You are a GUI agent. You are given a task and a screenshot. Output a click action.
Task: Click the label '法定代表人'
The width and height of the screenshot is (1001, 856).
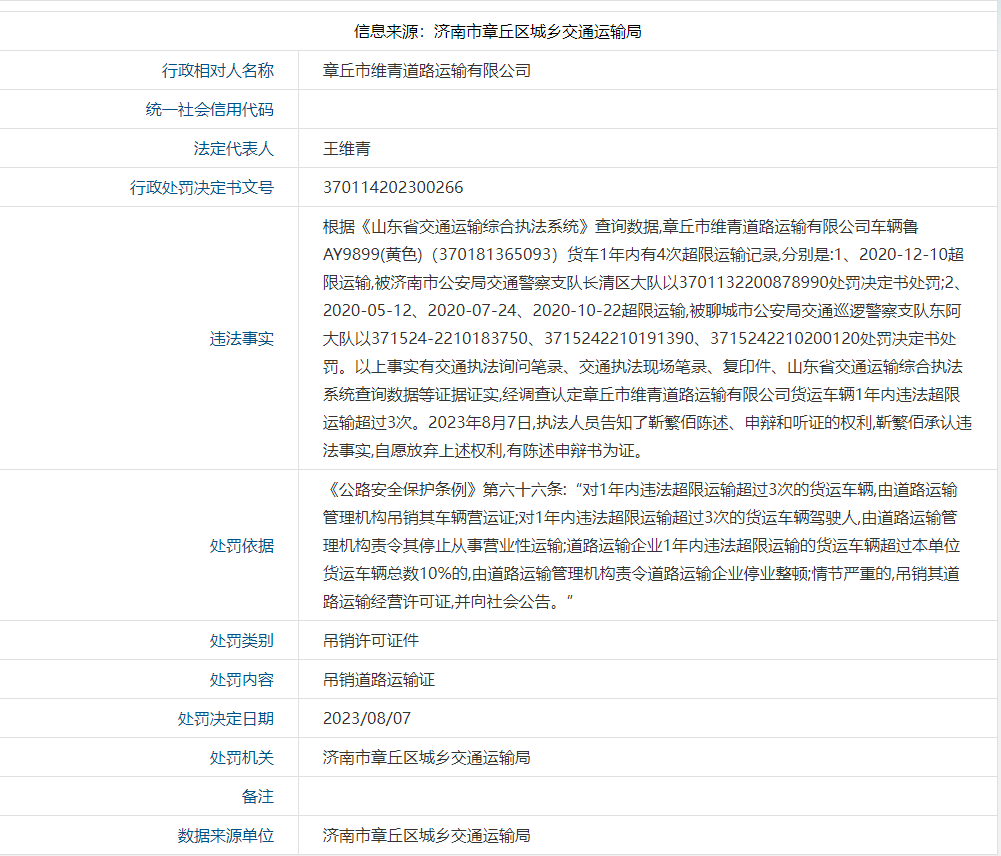point(234,148)
